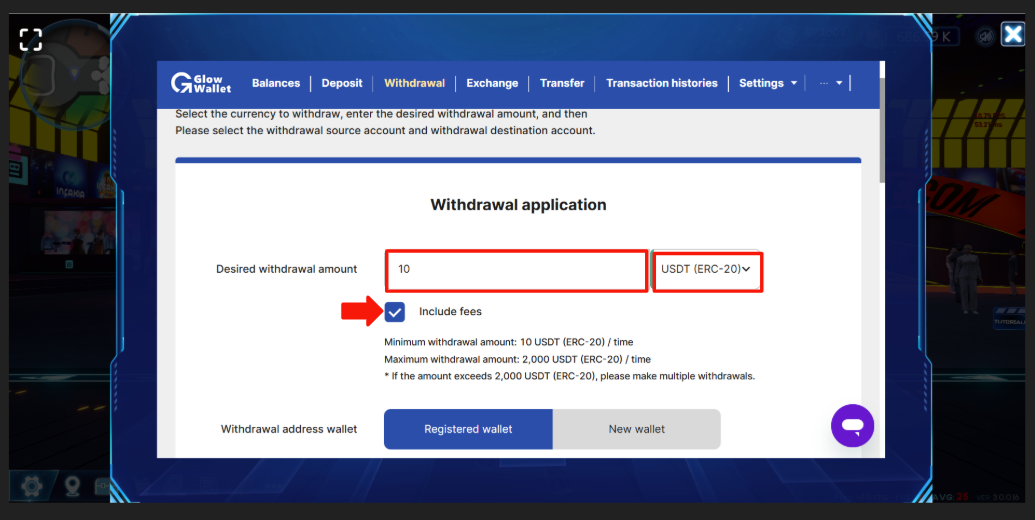Screen dimensions: 1035x520
Task: Click the Glow Wallet logo
Action: pyautogui.click(x=201, y=83)
